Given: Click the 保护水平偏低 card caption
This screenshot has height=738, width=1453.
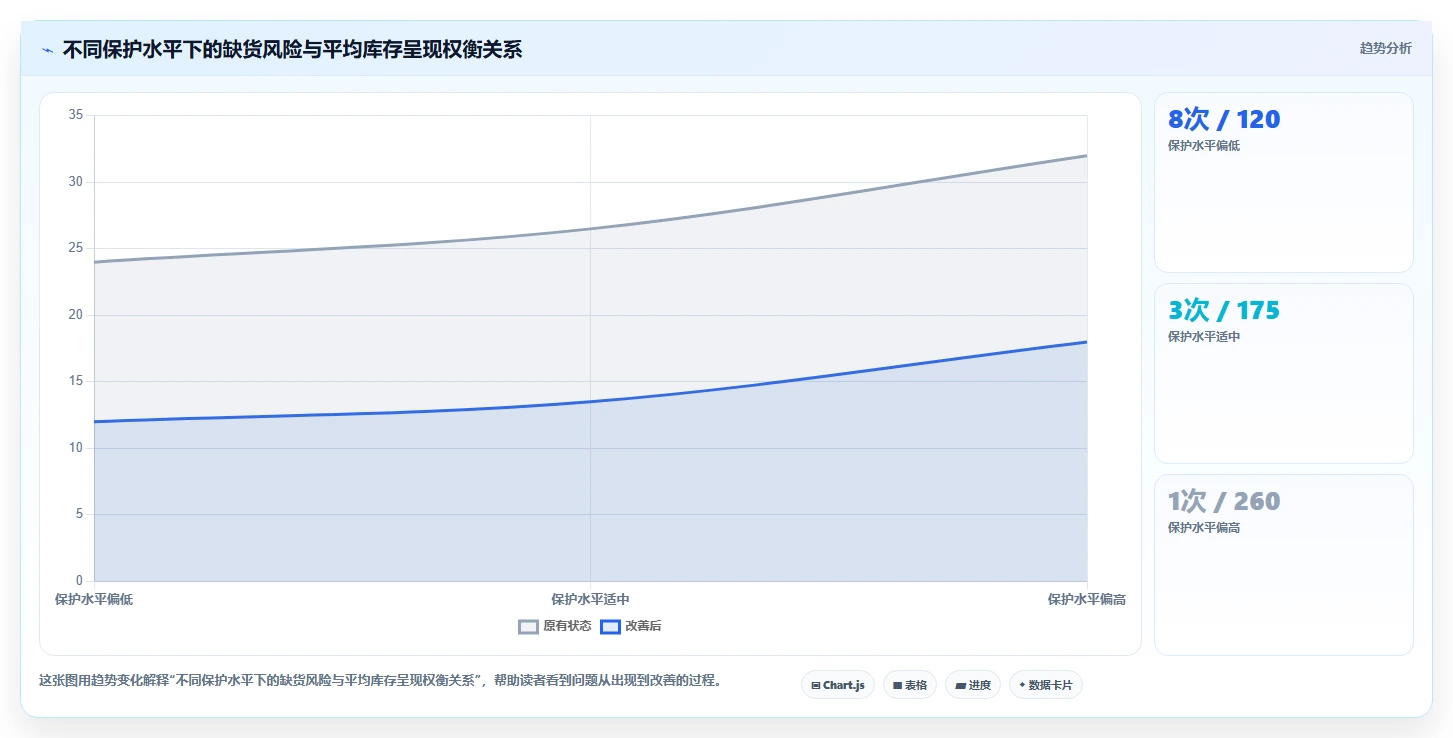Looking at the screenshot, I should point(1204,146).
